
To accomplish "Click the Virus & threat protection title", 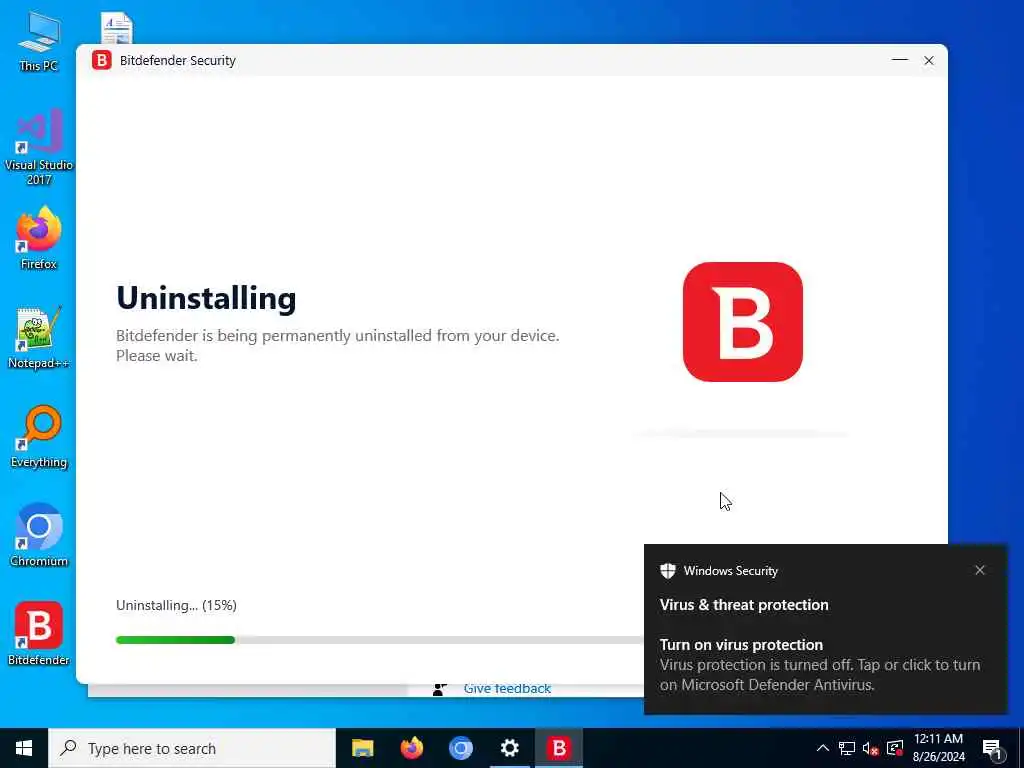I will coord(744,605).
